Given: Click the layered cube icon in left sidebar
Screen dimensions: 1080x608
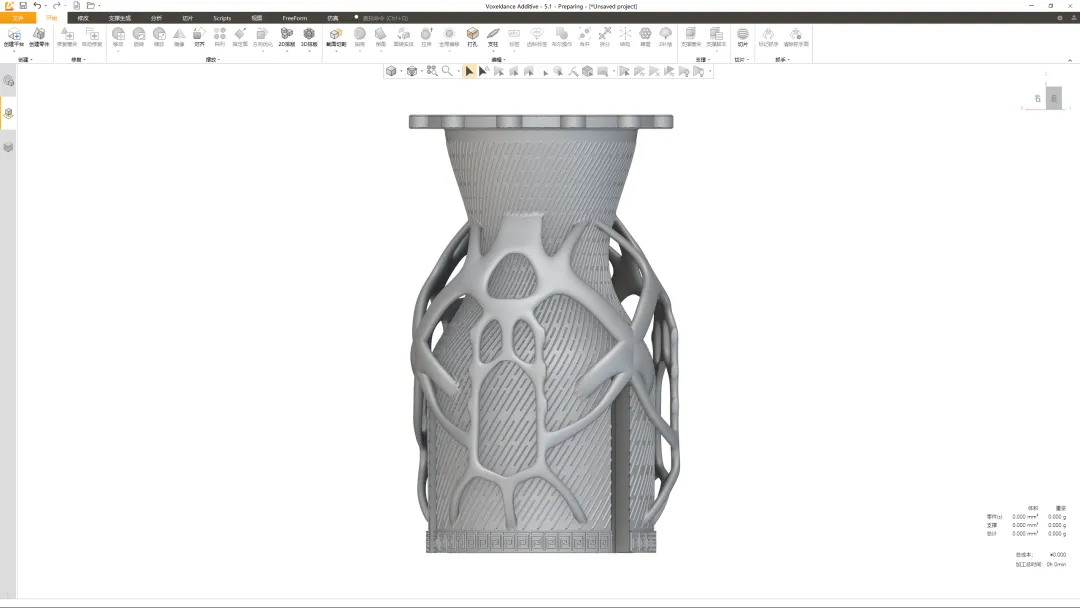Looking at the screenshot, I should [x=8, y=147].
